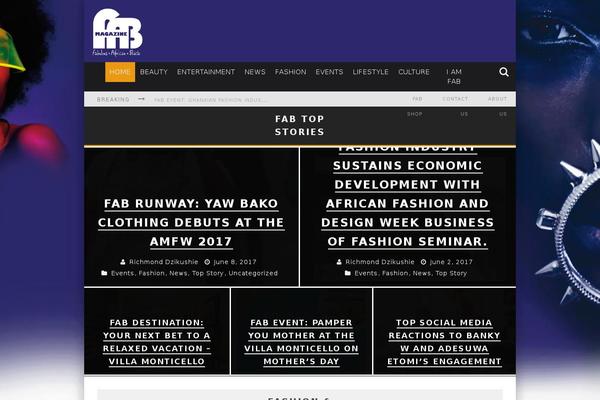The height and width of the screenshot is (400, 600).
Task: Click author Richmond Dzikushie on seminar story
Action: point(380,262)
